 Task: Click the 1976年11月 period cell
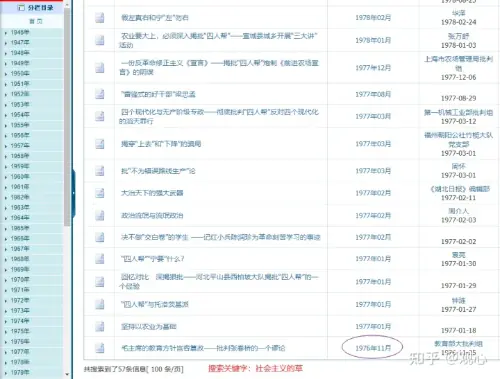(x=373, y=348)
